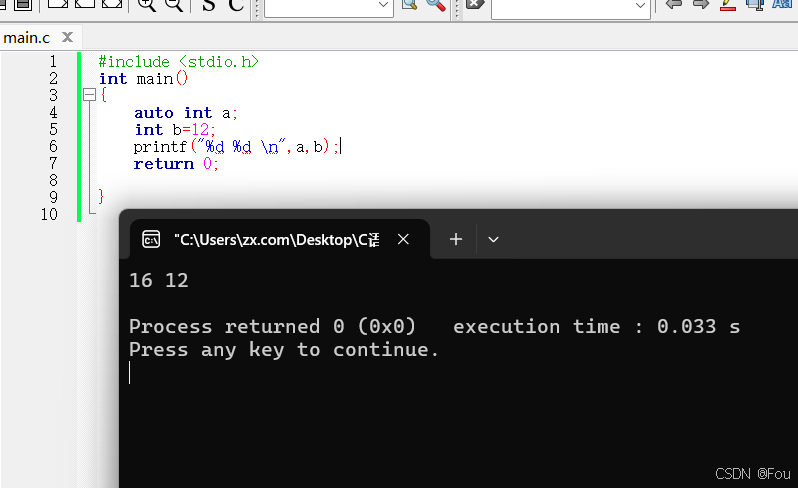The width and height of the screenshot is (798, 488).
Task: Click the S toolbar icon
Action: coord(209,5)
